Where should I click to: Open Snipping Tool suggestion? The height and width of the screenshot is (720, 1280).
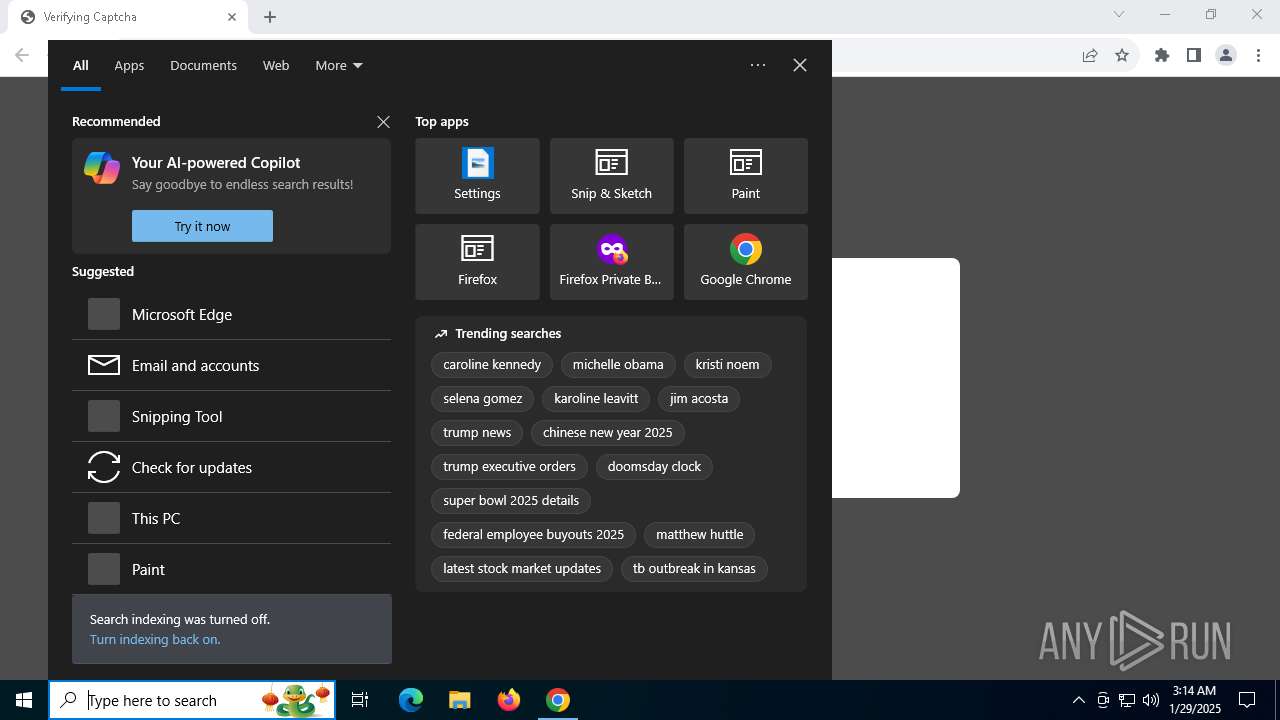[x=231, y=416]
